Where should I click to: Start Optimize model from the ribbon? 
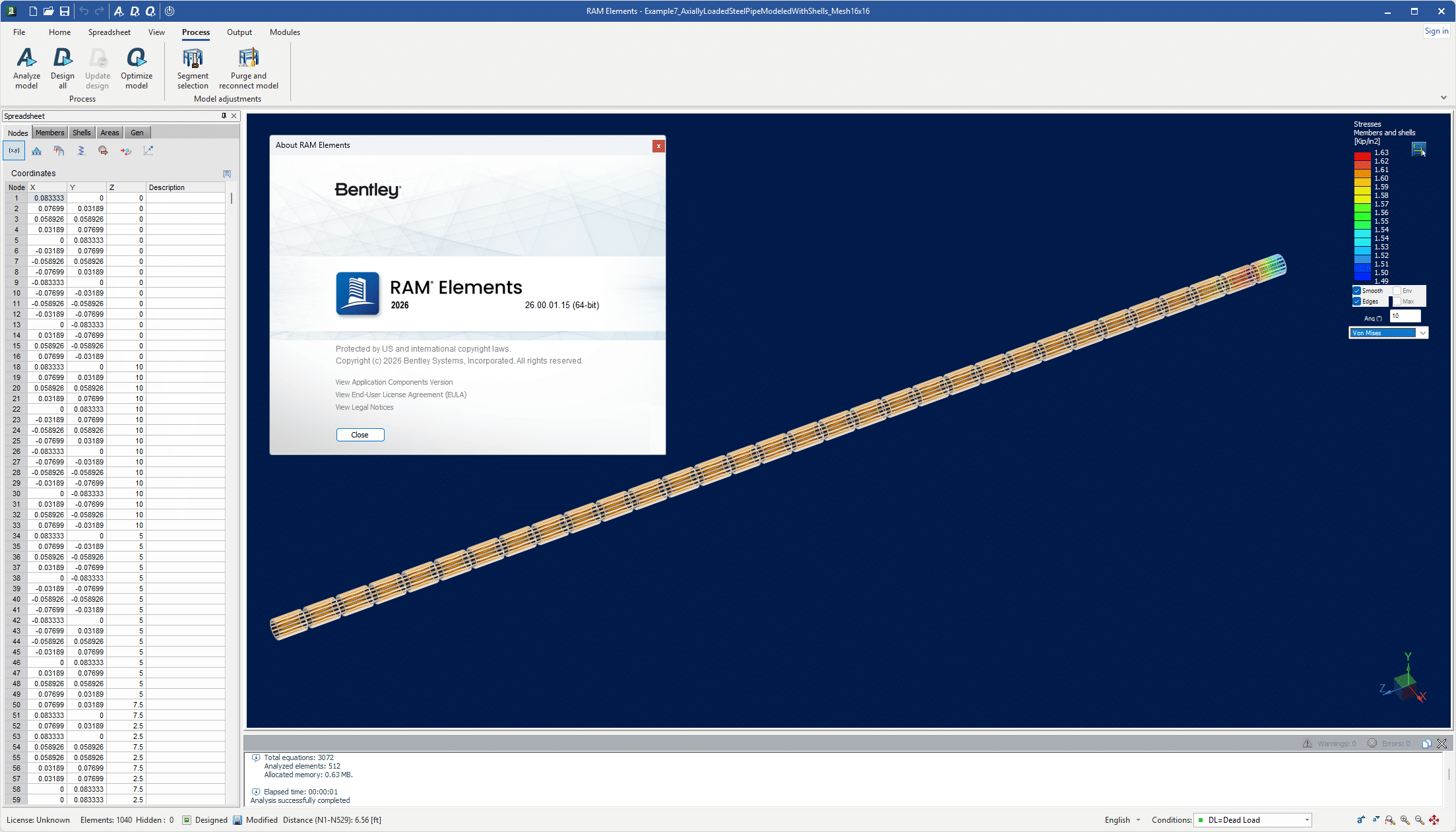pyautogui.click(x=137, y=68)
